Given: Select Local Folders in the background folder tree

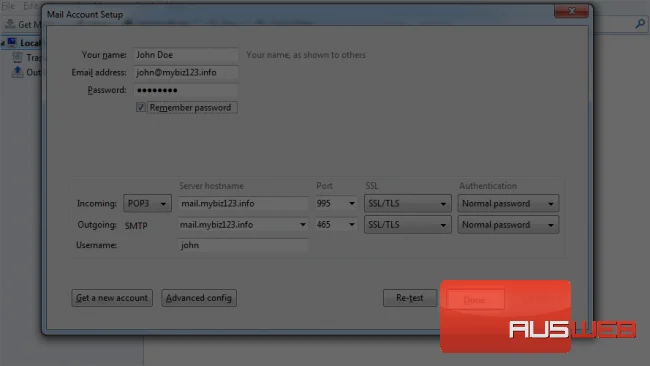Looking at the screenshot, I should coord(30,43).
